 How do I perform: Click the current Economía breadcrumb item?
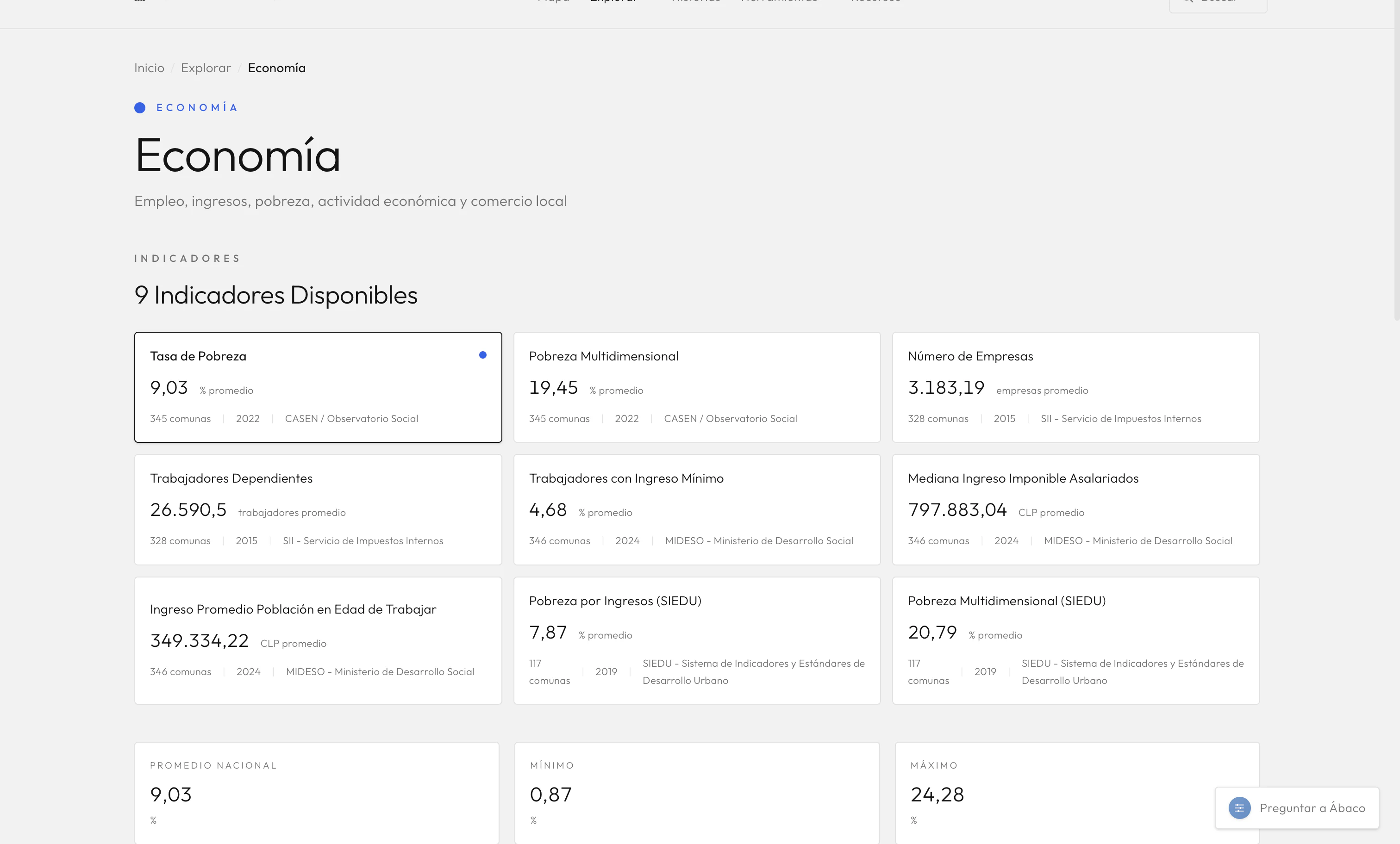[x=276, y=68]
